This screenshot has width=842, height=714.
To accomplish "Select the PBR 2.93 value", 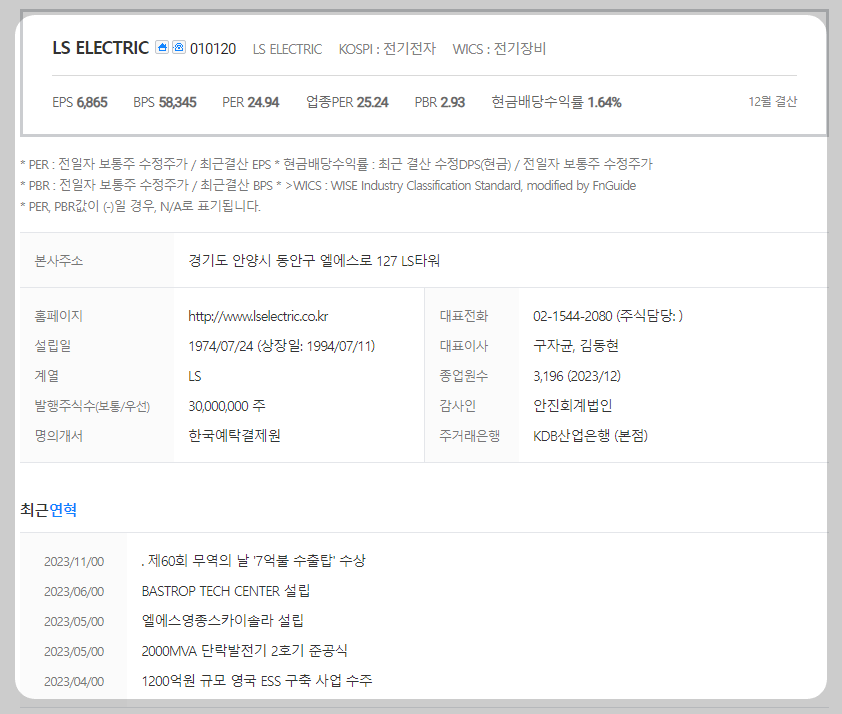I will click(x=440, y=102).
